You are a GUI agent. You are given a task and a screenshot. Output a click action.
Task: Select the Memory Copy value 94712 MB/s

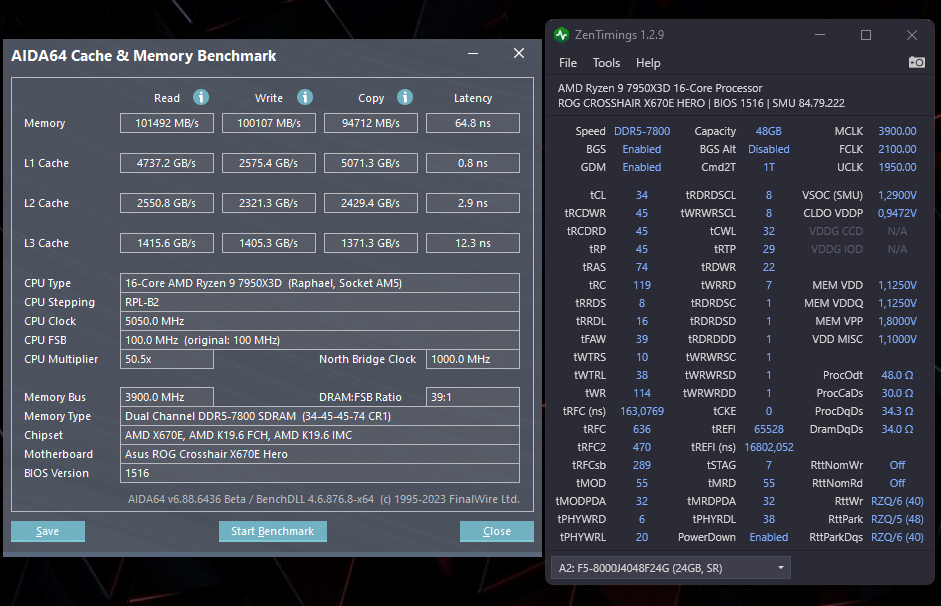click(371, 123)
